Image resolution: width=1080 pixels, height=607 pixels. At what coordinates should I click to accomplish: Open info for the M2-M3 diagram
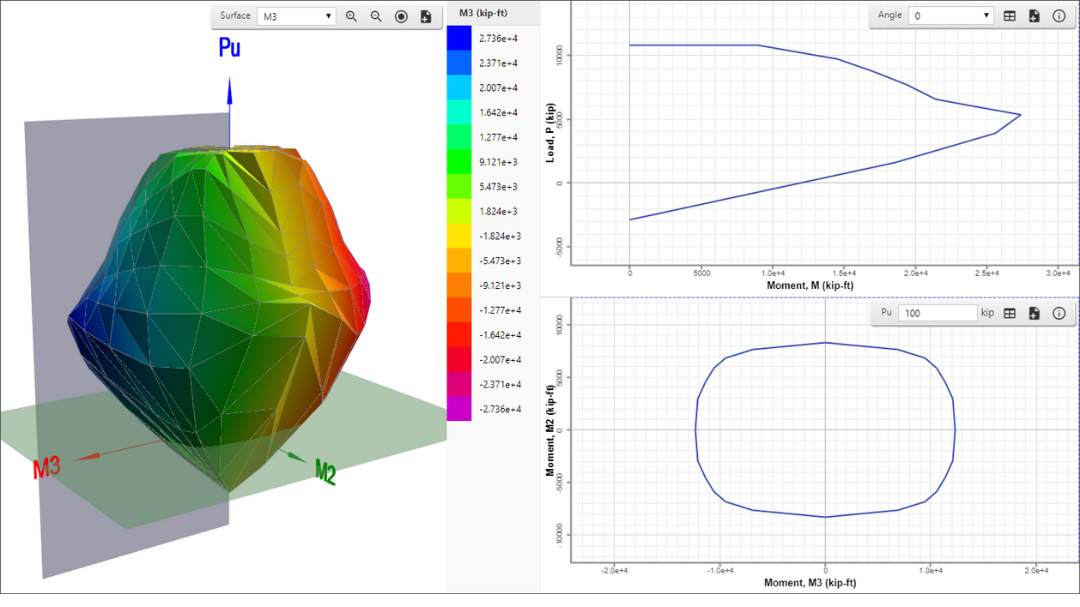tap(1058, 313)
